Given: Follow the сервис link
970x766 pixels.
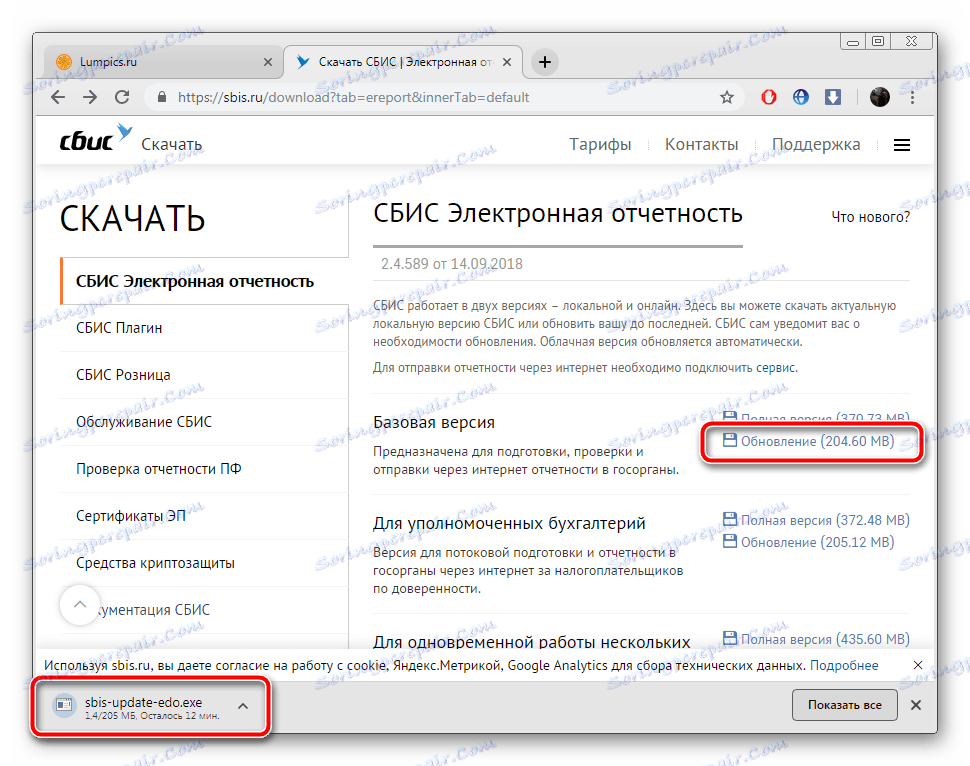Looking at the screenshot, I should click(776, 368).
